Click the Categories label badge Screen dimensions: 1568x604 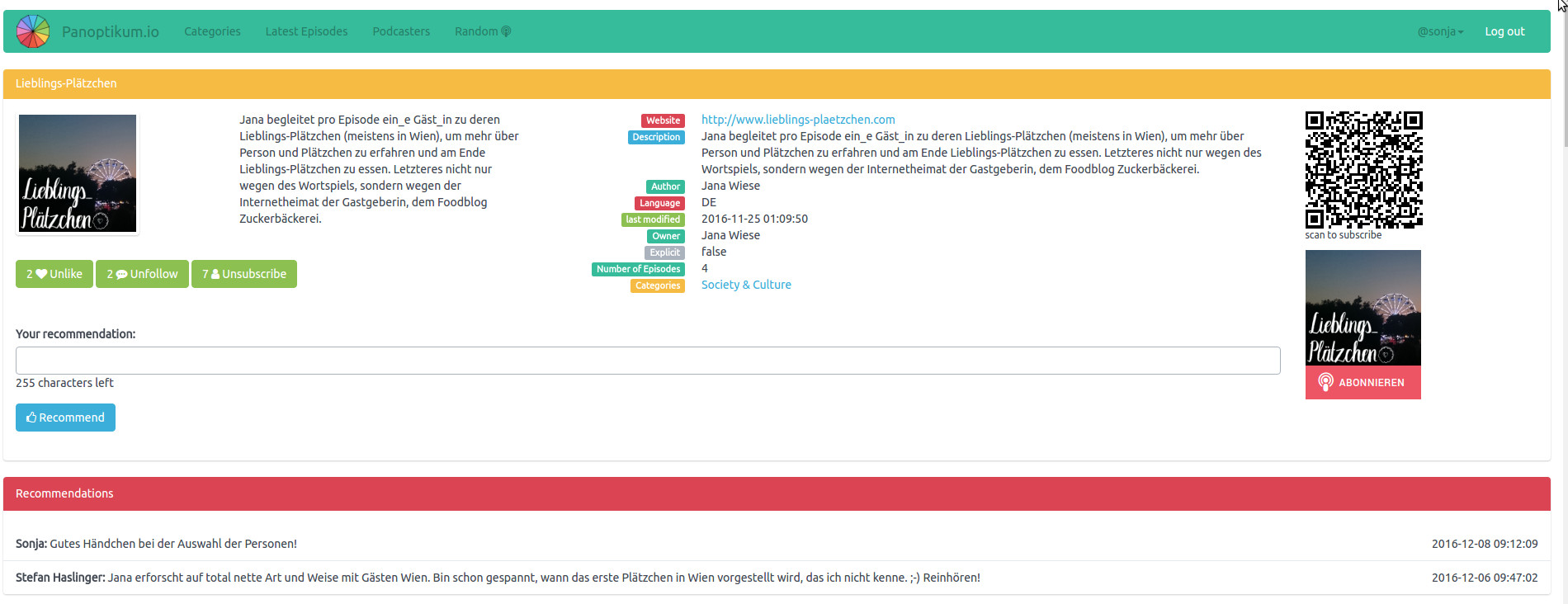(658, 285)
